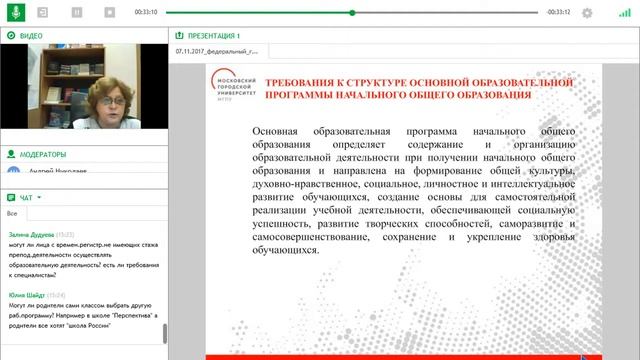
Task: Click Залина Дудуева's chat message text
Action: (x=84, y=260)
